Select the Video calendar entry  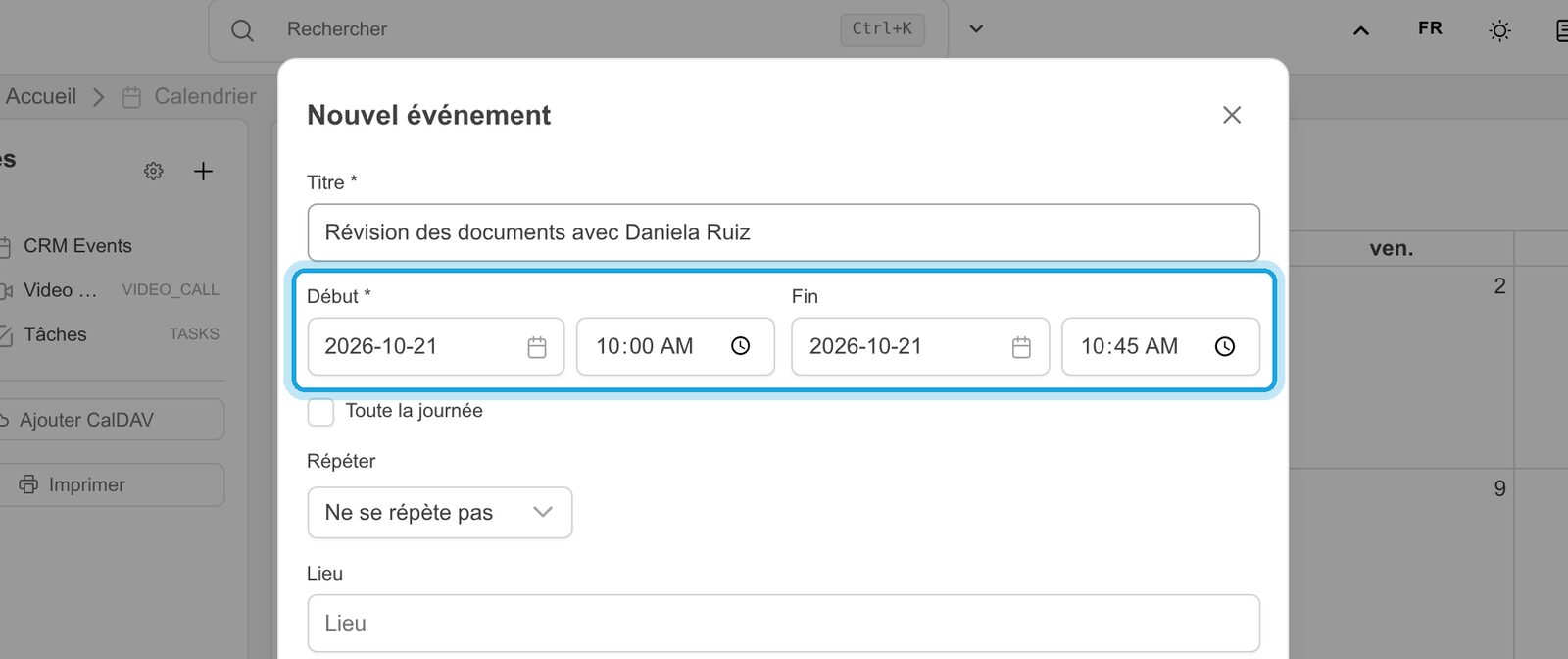(61, 290)
